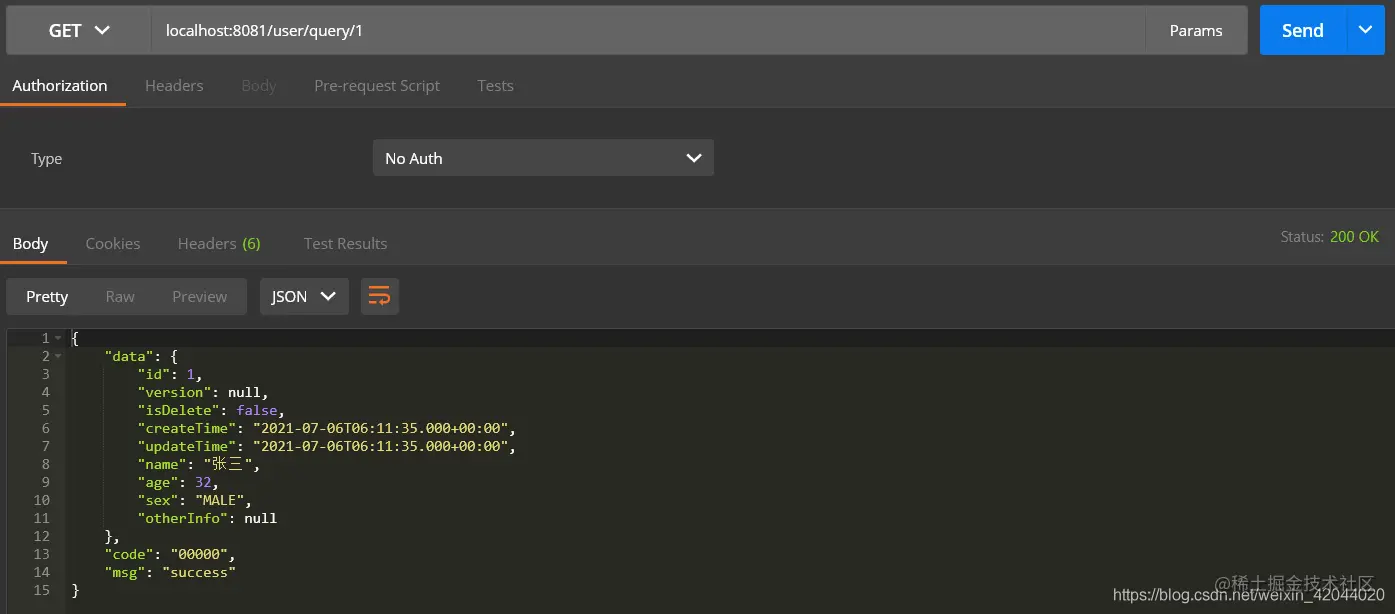The height and width of the screenshot is (614, 1395).
Task: Click the age value 32
Action: pyautogui.click(x=203, y=482)
